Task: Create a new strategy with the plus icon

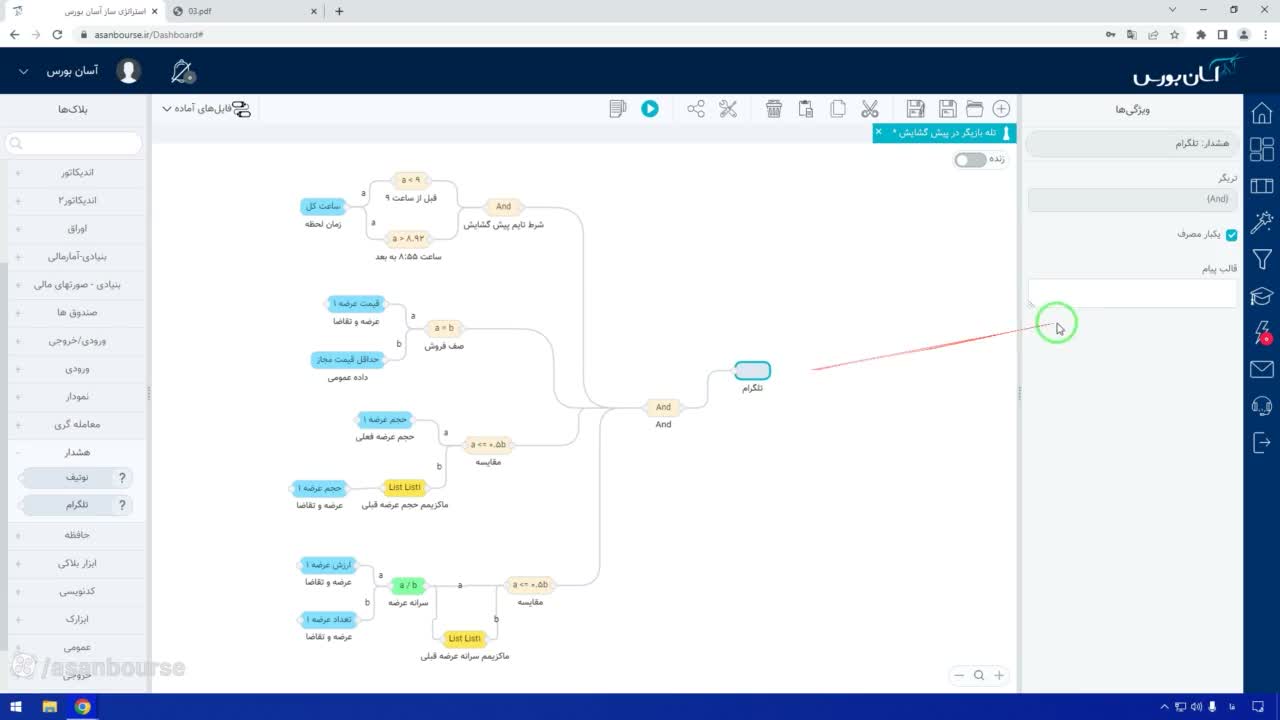Action: click(x=1001, y=109)
